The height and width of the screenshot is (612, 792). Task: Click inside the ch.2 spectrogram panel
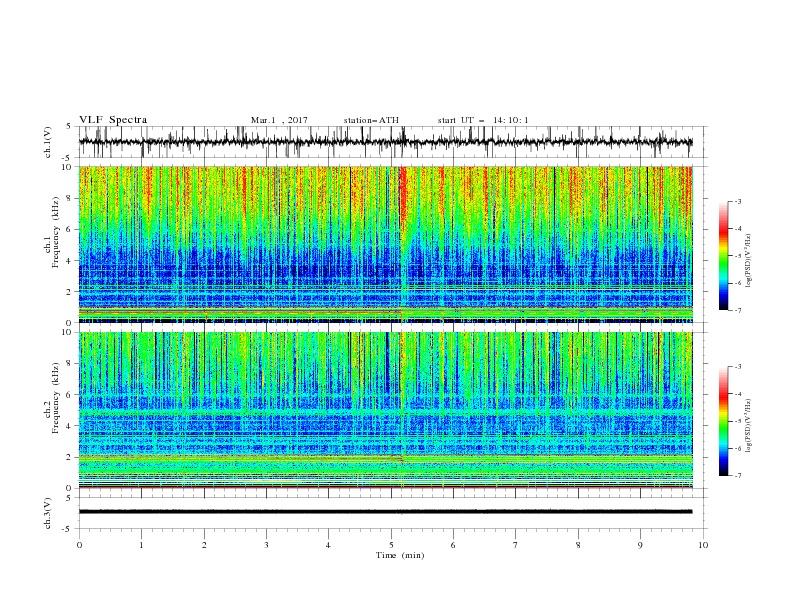click(386, 410)
